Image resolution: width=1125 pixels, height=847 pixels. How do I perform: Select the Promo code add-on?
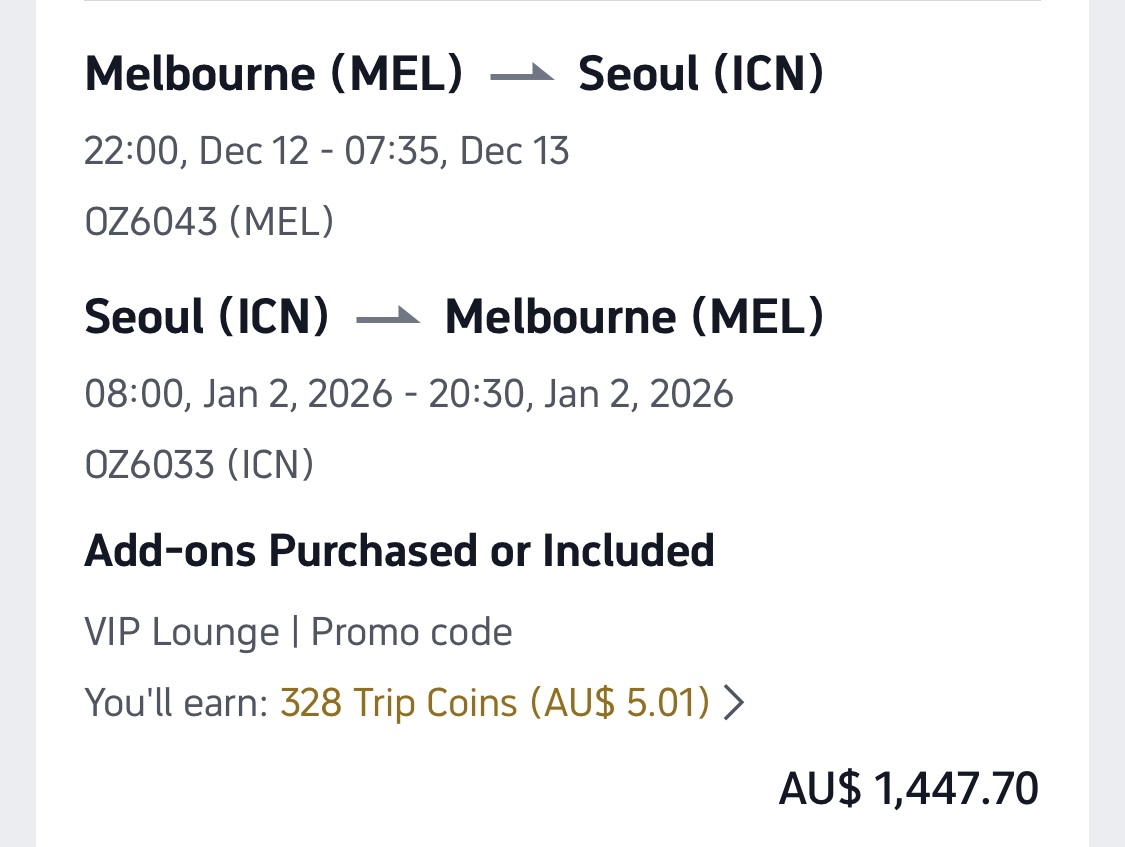click(x=412, y=633)
